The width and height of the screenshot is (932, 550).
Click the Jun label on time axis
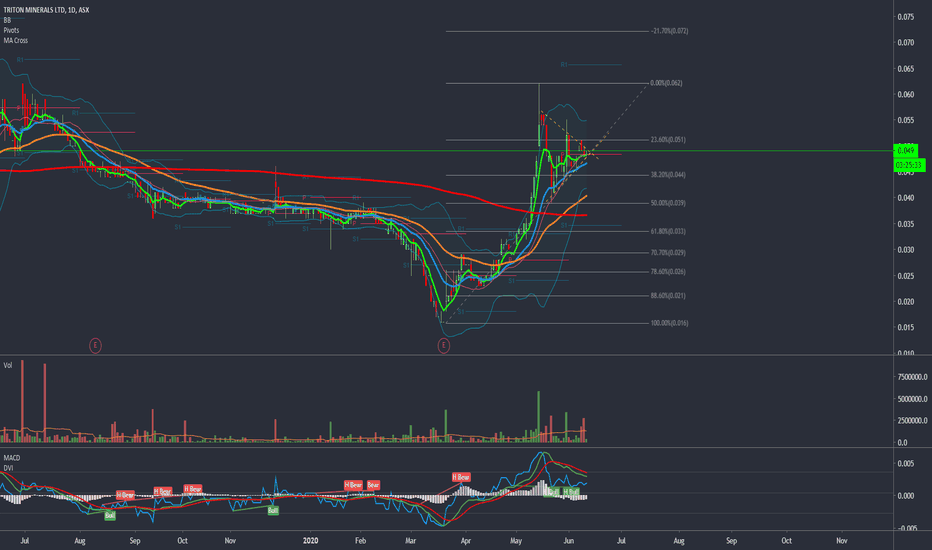[569, 540]
